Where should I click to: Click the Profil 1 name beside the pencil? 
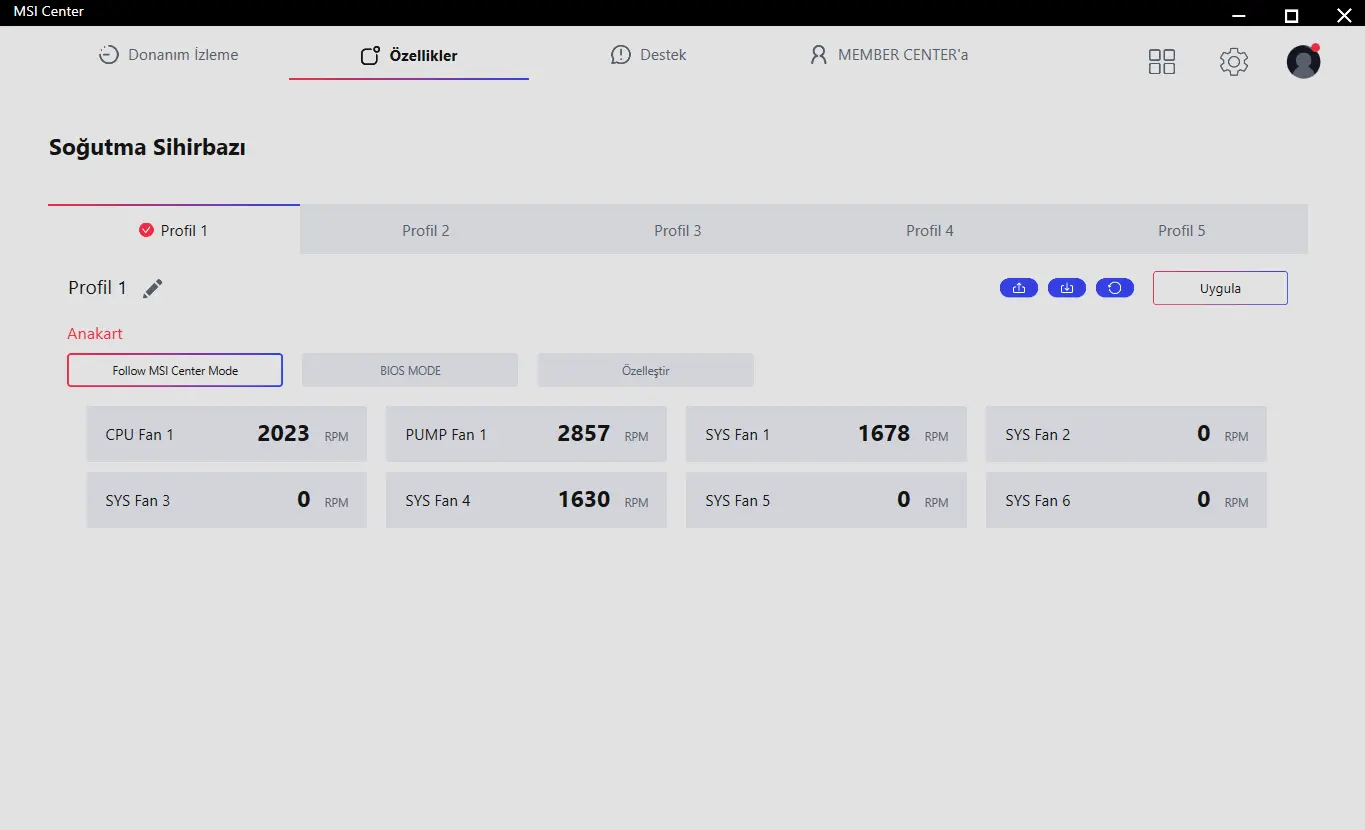98,288
